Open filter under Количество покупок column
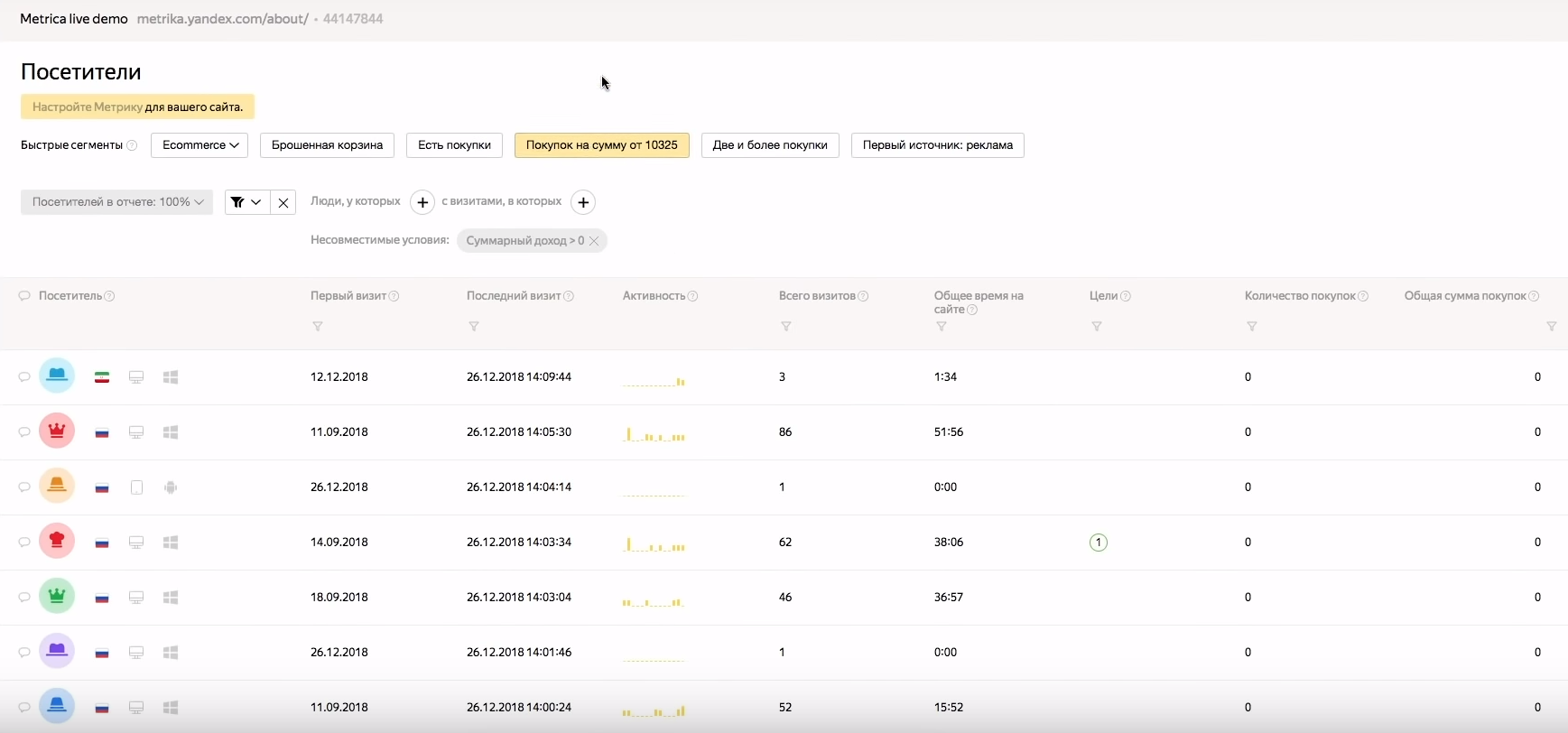Image resolution: width=1568 pixels, height=733 pixels. coord(1252,327)
